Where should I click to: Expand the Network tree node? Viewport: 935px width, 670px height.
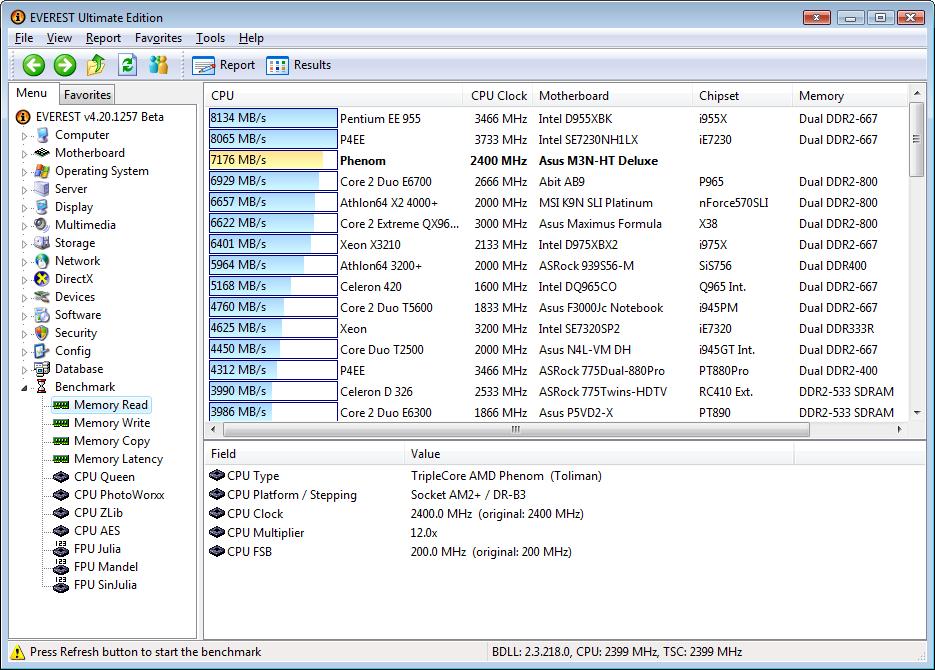24,262
